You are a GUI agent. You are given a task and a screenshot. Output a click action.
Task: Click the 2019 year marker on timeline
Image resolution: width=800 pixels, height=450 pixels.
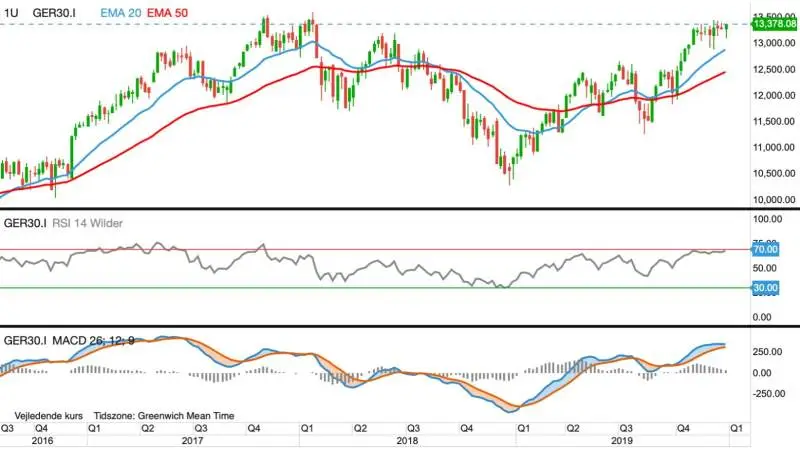(622, 441)
